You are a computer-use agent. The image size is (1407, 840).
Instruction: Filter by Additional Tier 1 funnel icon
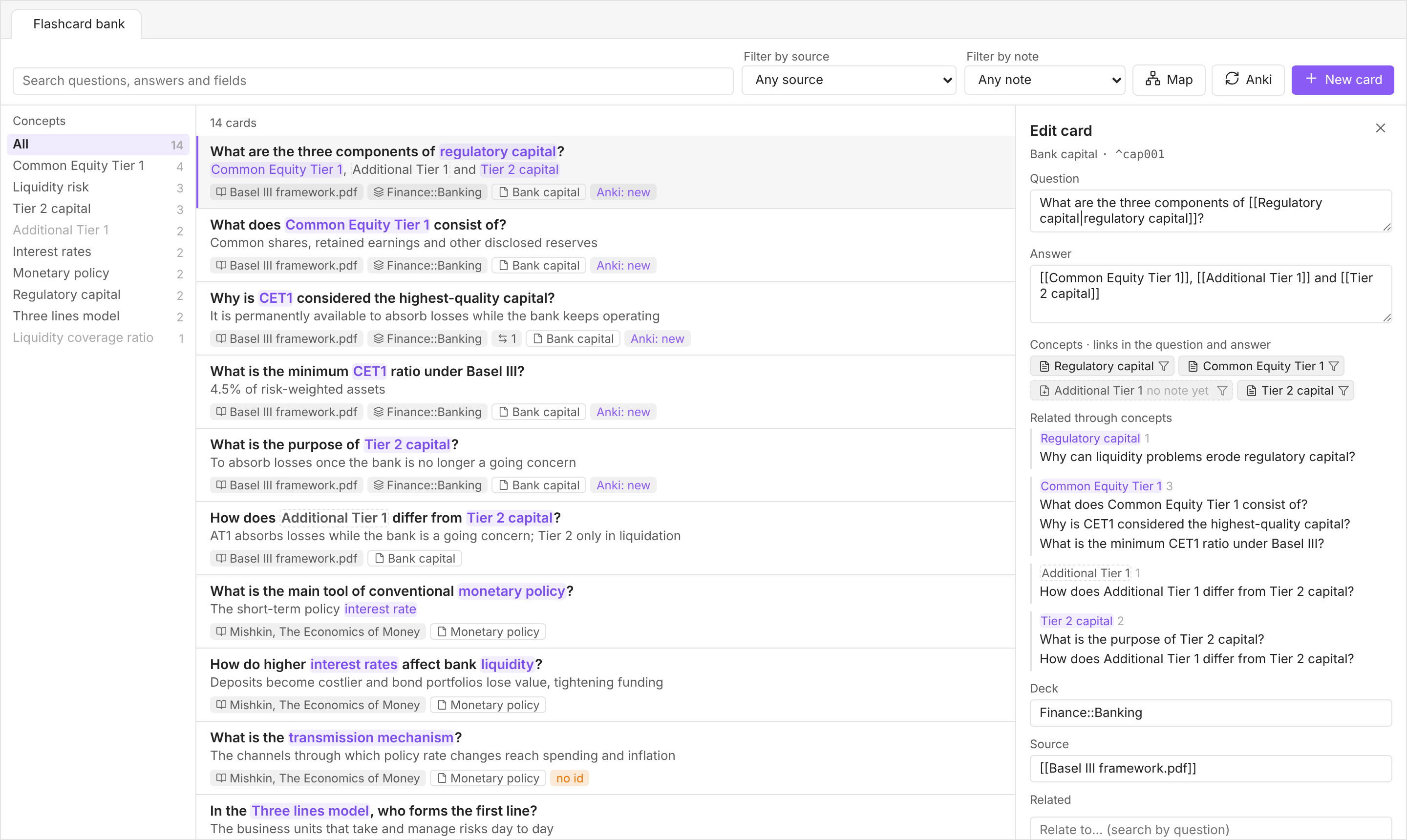click(x=1222, y=391)
